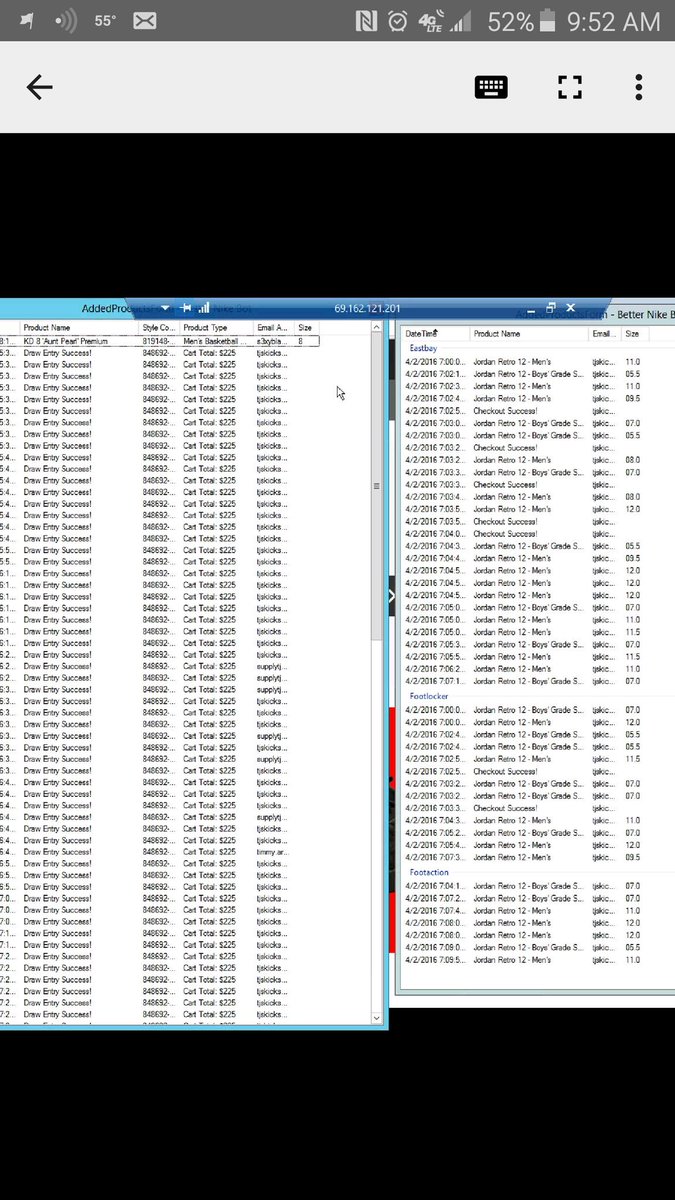The image size is (675, 1200).
Task: Expand the side panel with the chevron arrow
Action: 391,595
